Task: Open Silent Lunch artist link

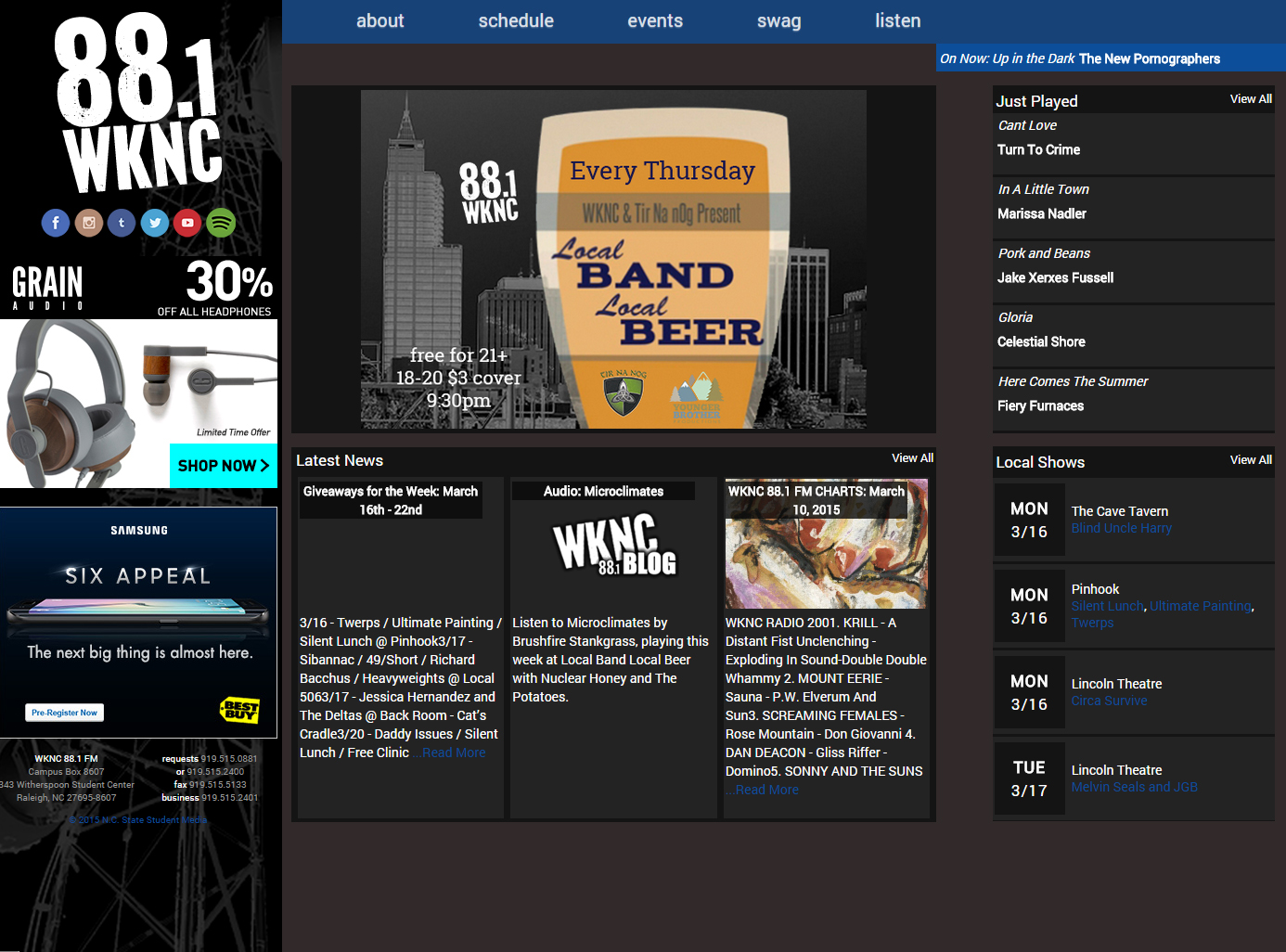Action: pyautogui.click(x=1108, y=606)
